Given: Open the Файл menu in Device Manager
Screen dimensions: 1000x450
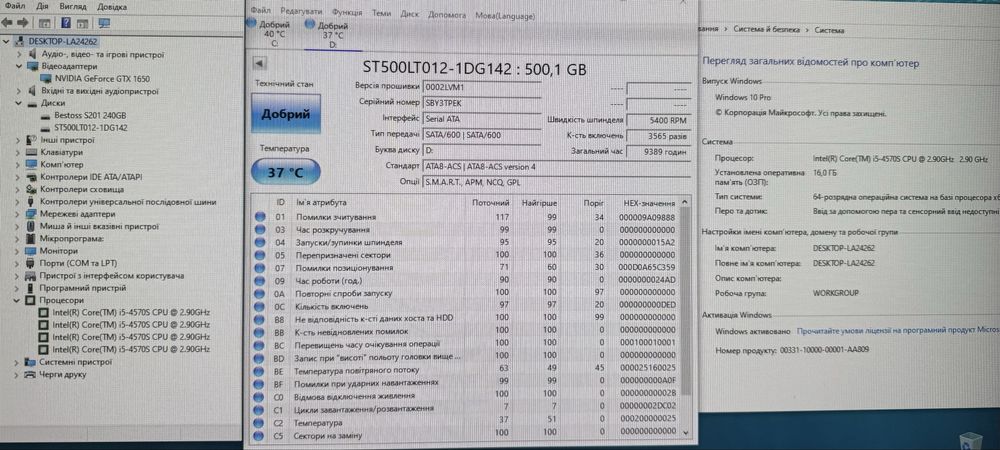Looking at the screenshot, I should pyautogui.click(x=15, y=6).
